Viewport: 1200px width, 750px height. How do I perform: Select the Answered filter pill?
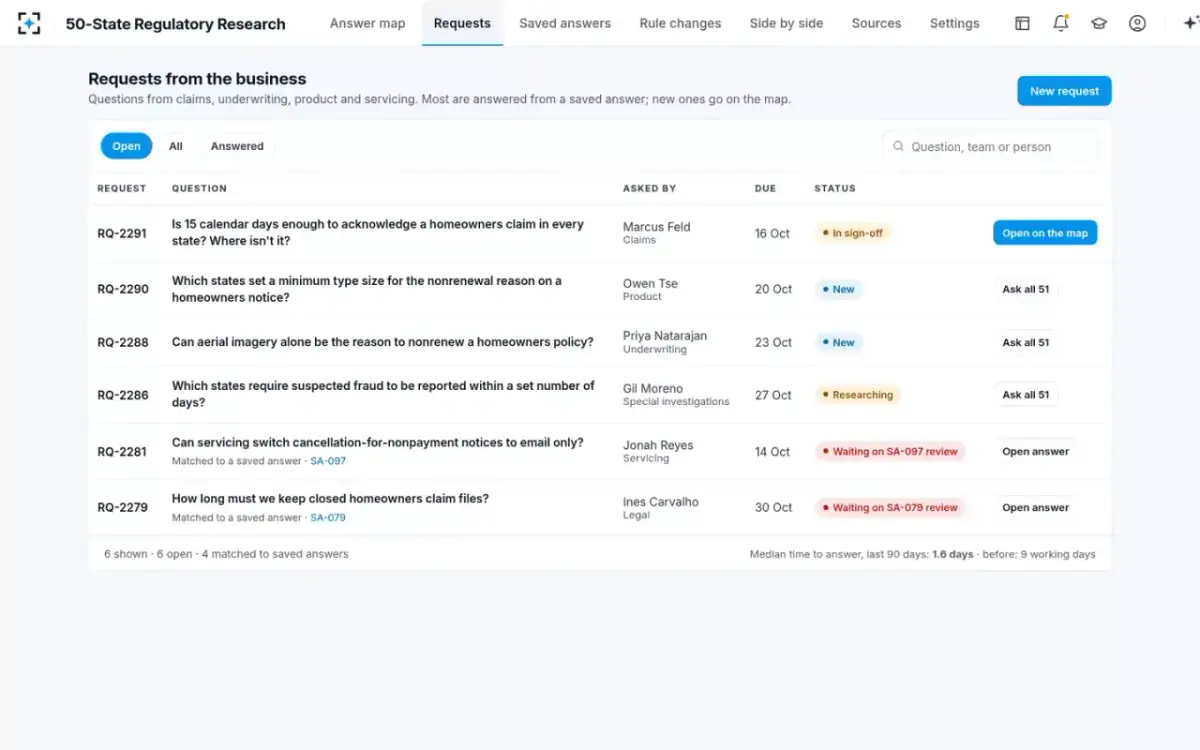[x=237, y=146]
